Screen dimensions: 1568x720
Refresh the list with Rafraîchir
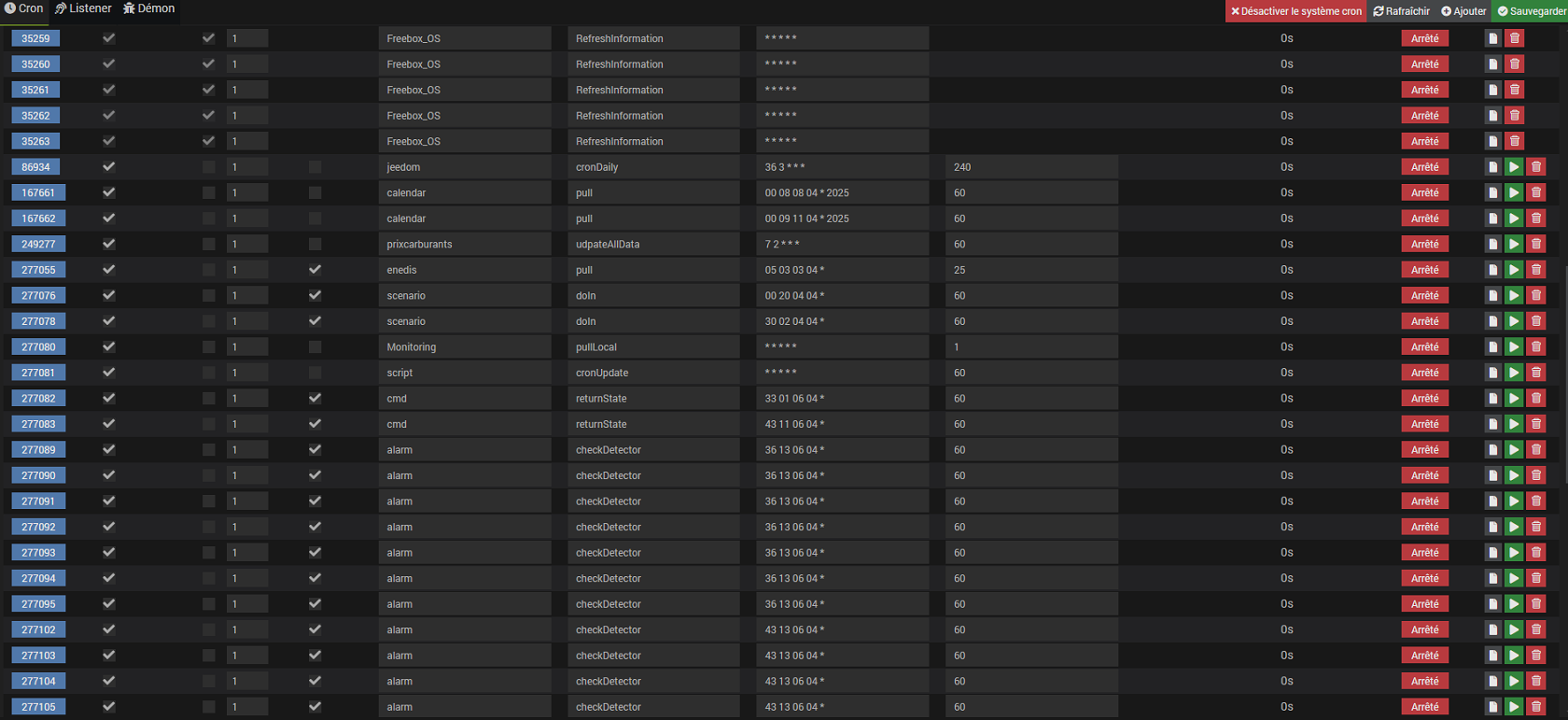(1402, 11)
